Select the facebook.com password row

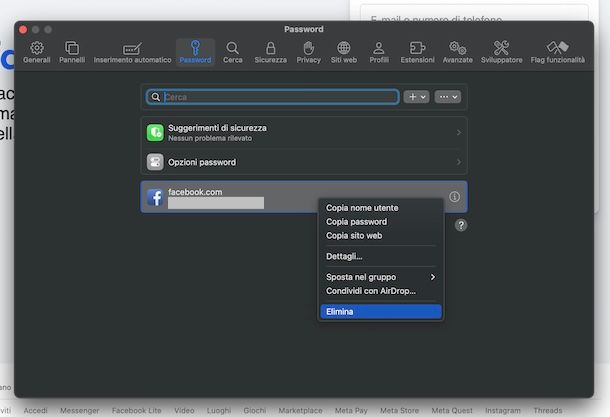pos(304,197)
